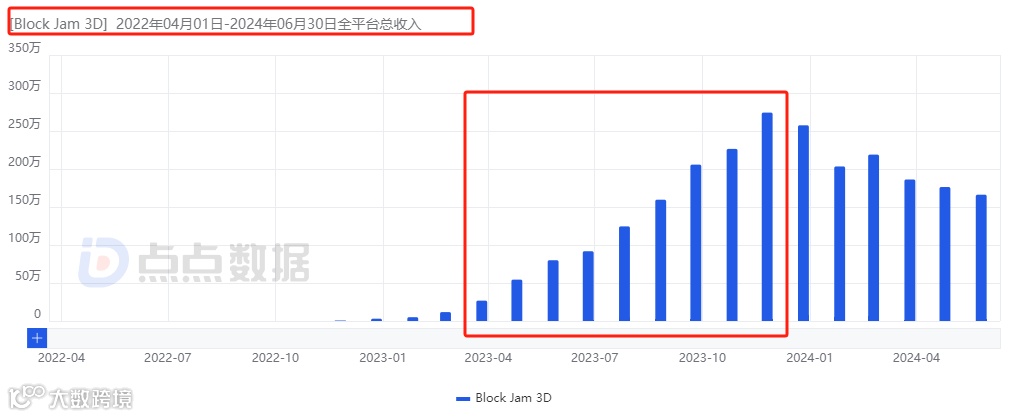The width and height of the screenshot is (1017, 417).
Task: Select the bar for 2024-02
Action: point(839,244)
